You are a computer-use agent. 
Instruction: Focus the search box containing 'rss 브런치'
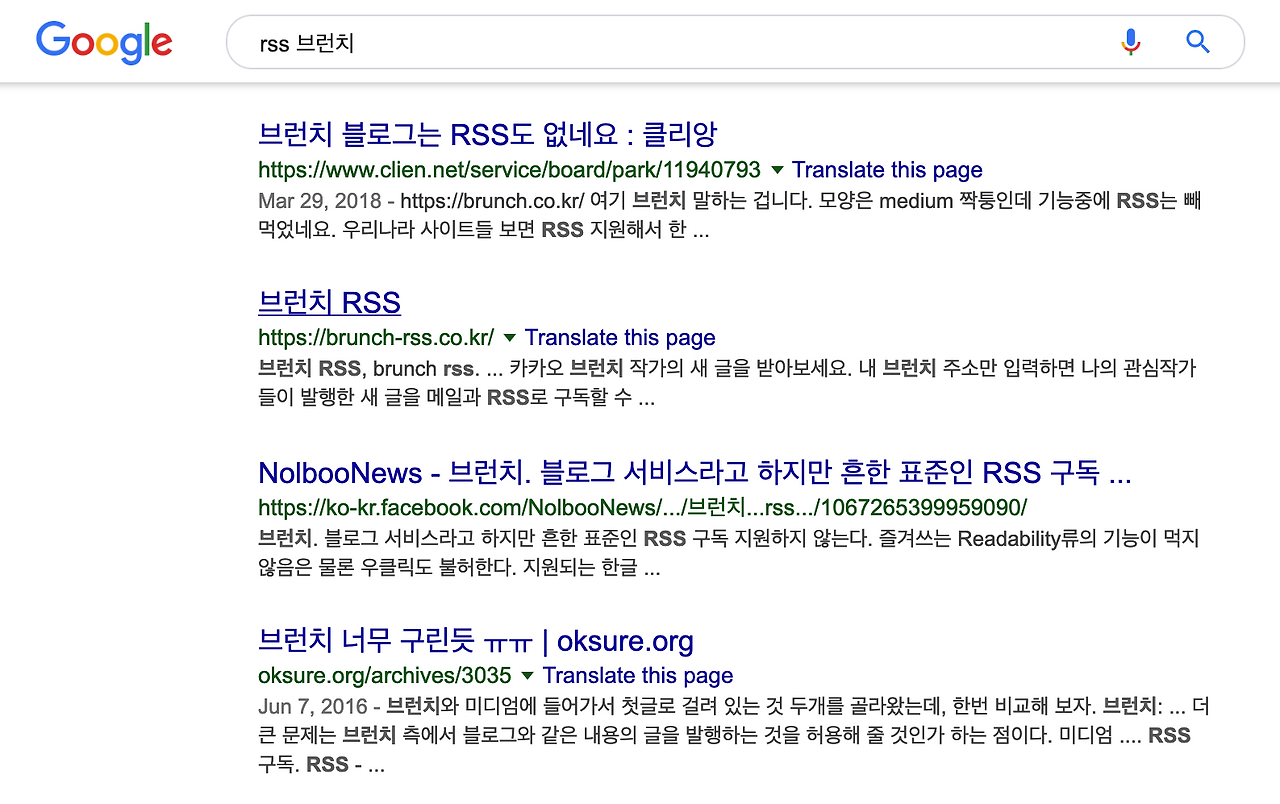(x=735, y=42)
